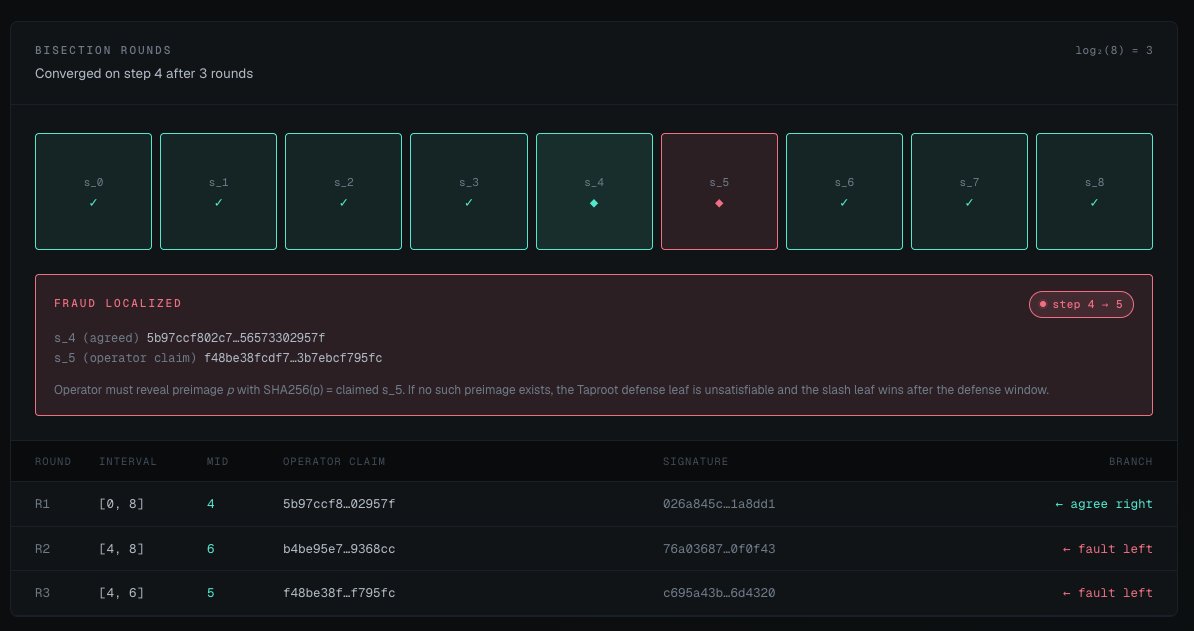Click the 'fault left' branch in R2

click(x=1108, y=549)
